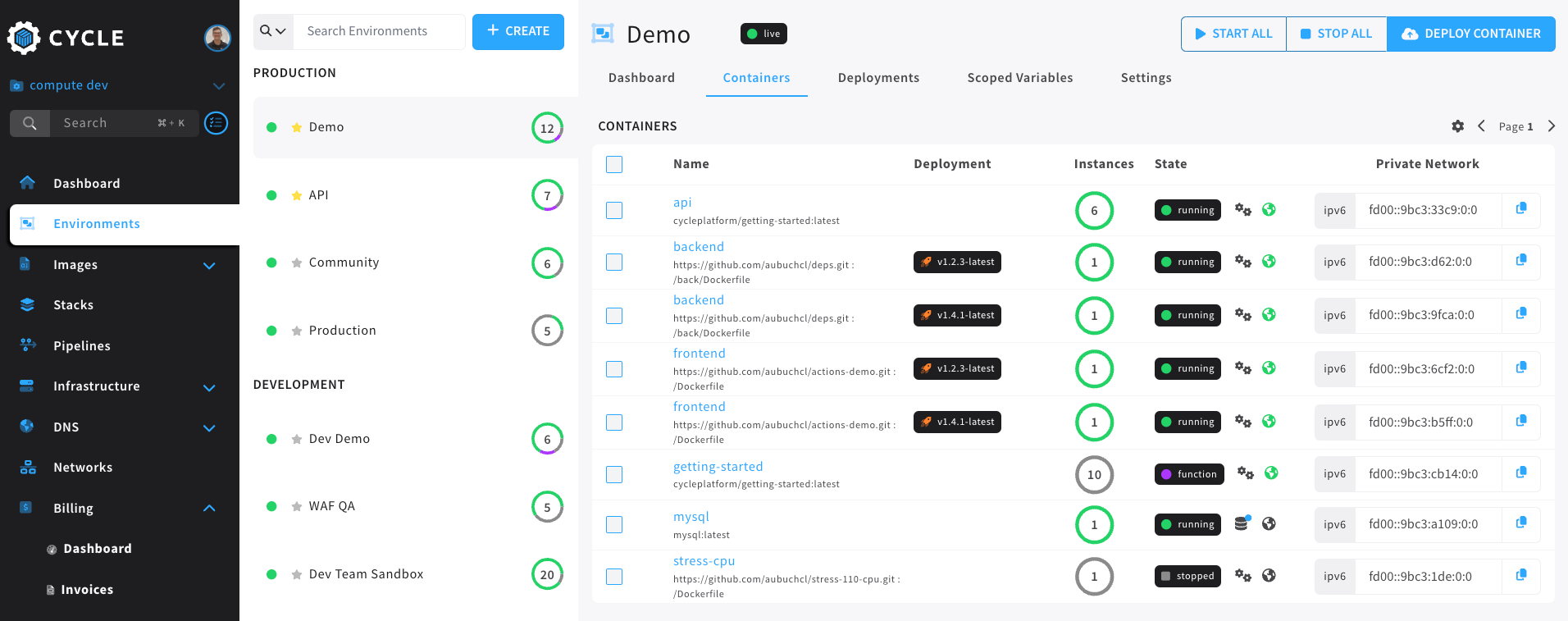Click the globe icon in api row
Screen dimensions: 1568x621
point(1269,209)
